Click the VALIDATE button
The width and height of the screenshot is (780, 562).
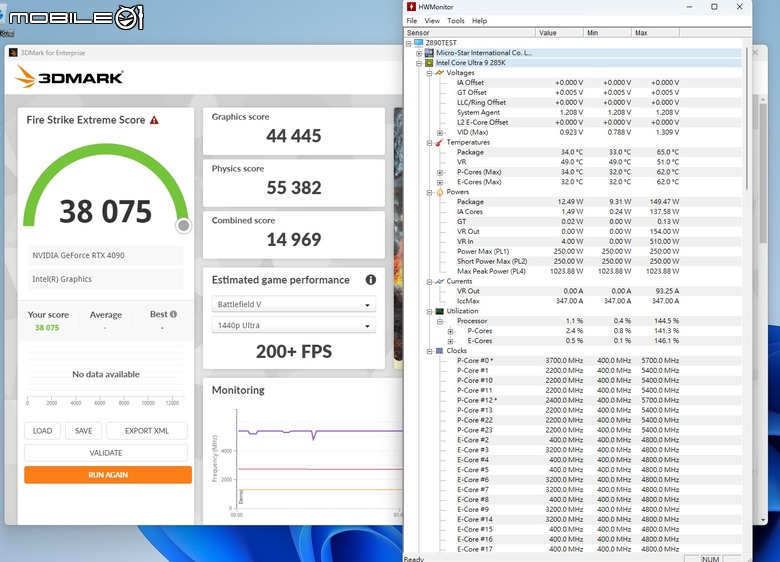(106, 453)
